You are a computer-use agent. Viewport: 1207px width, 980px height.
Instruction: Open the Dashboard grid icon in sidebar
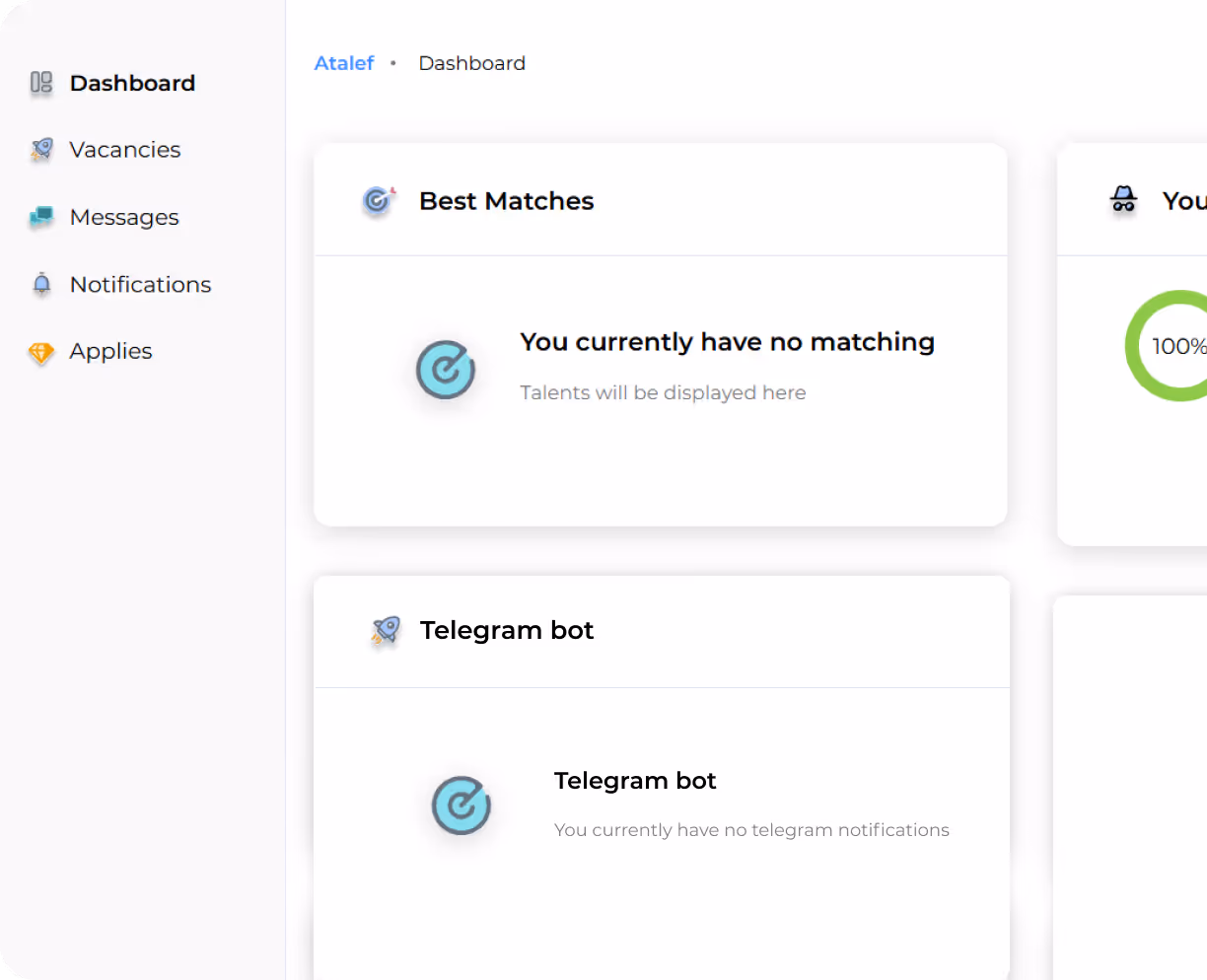40,83
